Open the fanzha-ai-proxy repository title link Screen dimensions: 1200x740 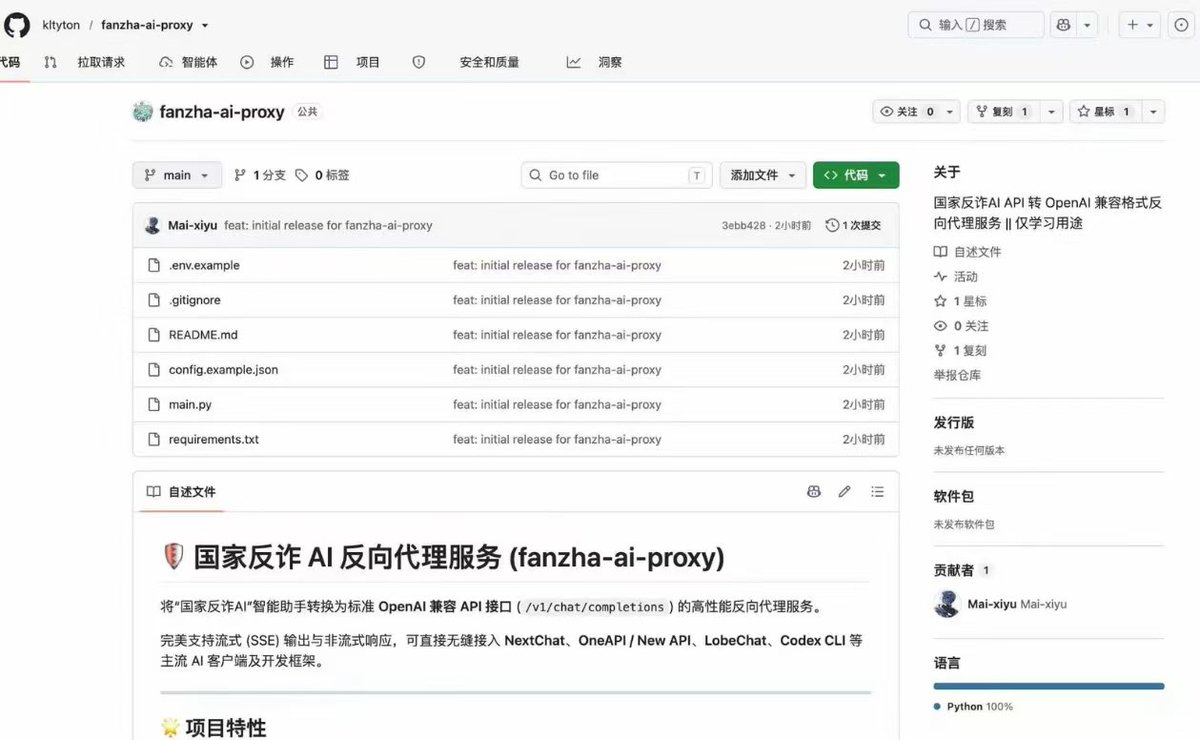pyautogui.click(x=222, y=112)
